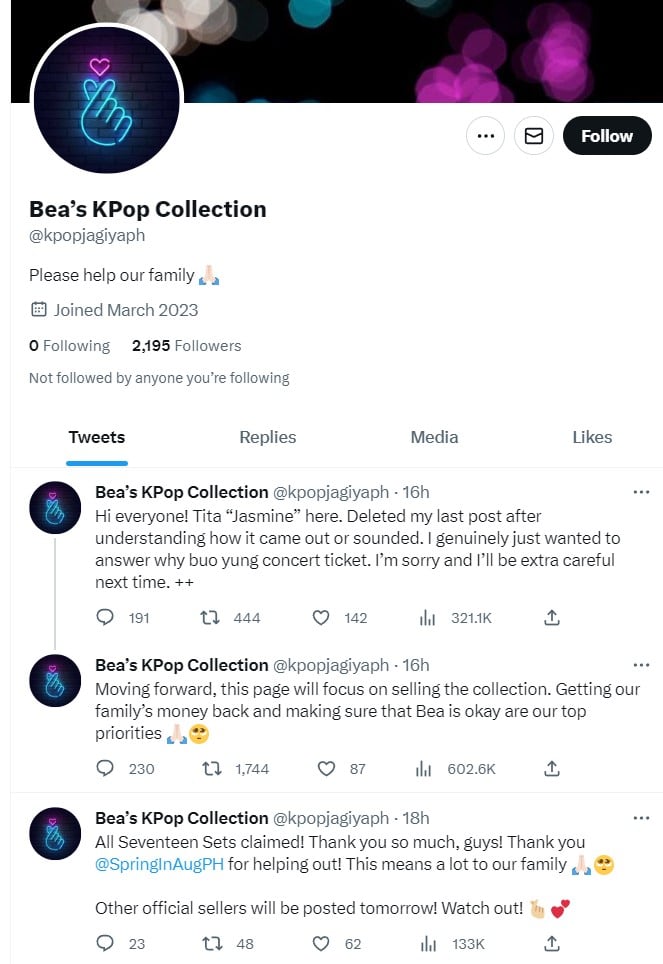Screen dimensions: 663x964
Task: Retweet the tweet with 1,744 retweets
Action: [211, 769]
